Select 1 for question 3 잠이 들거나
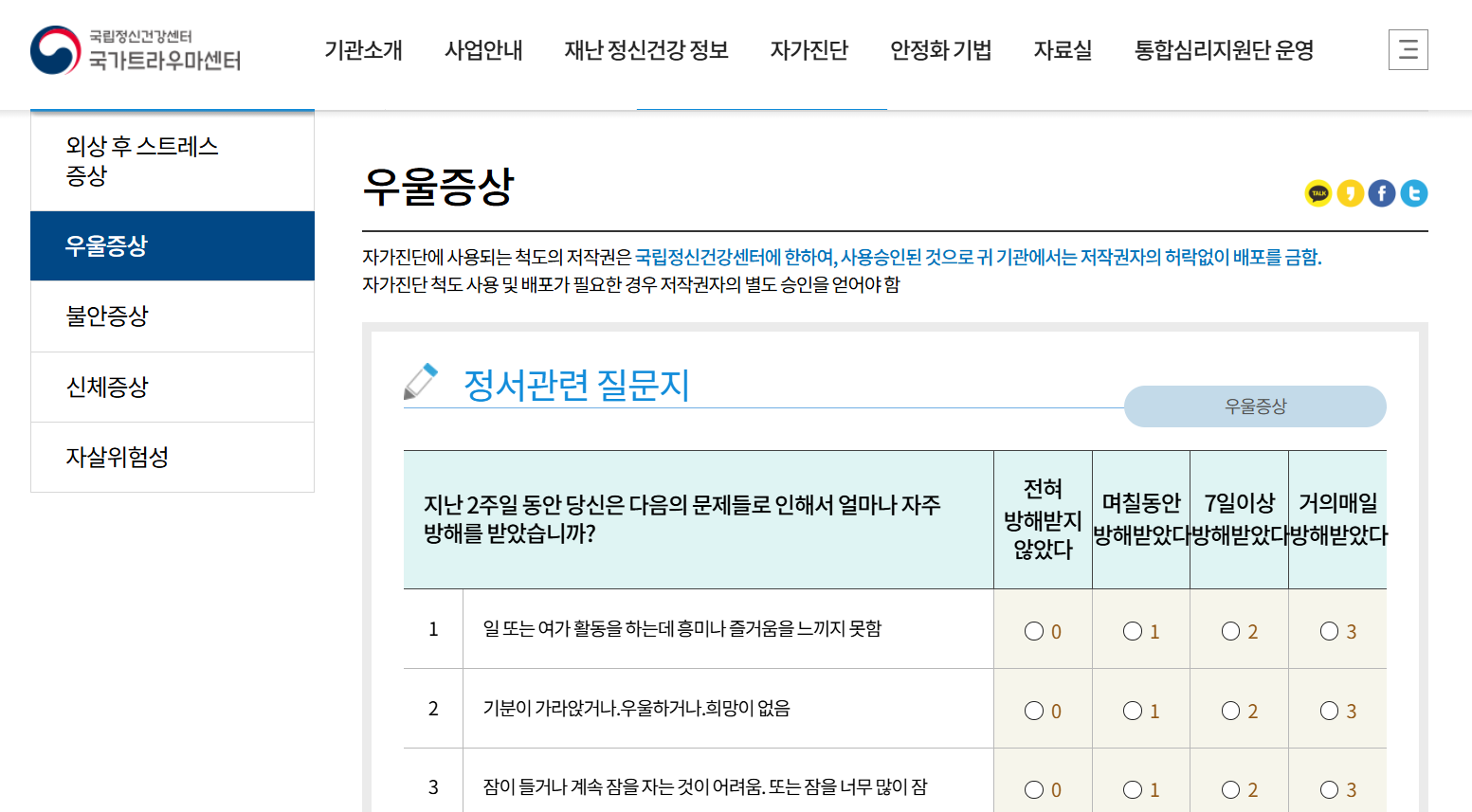The image size is (1472, 812). (1133, 789)
